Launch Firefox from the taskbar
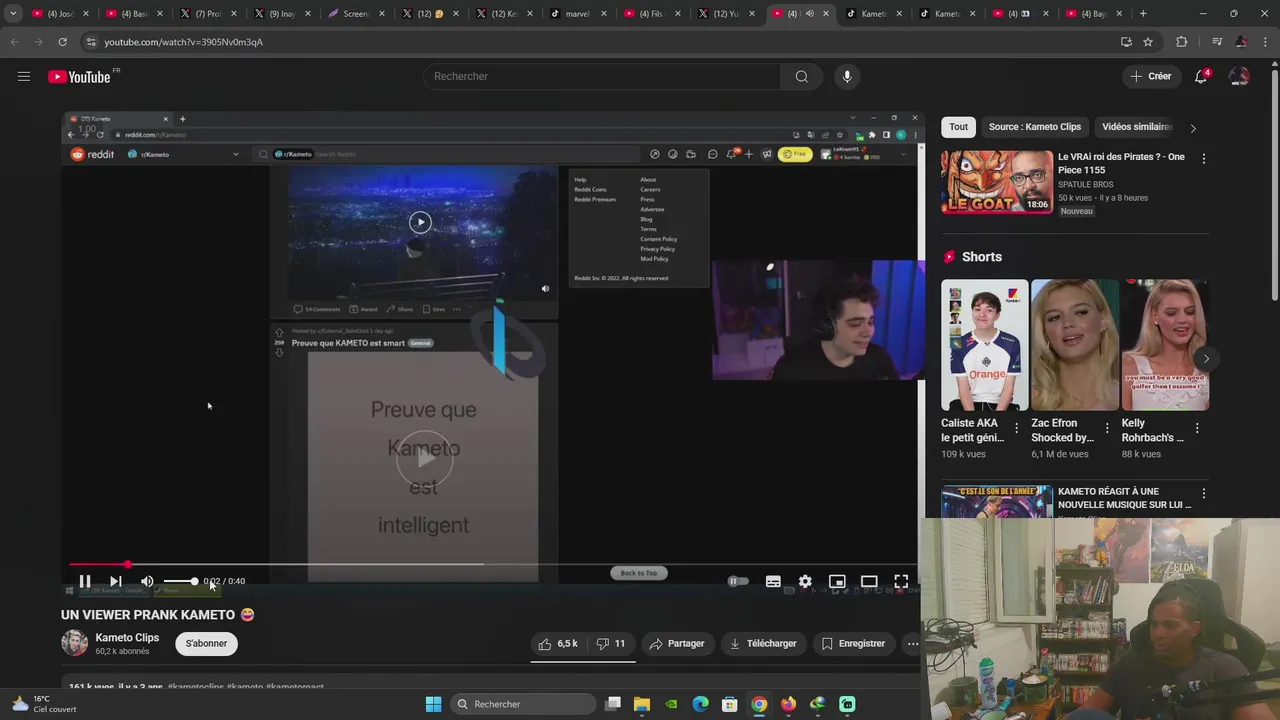This screenshot has width=1280, height=720. point(788,704)
